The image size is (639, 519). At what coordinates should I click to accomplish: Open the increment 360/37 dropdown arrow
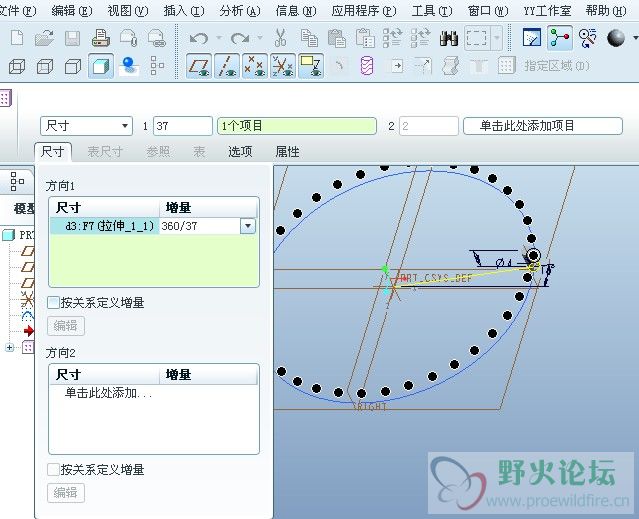click(x=248, y=226)
